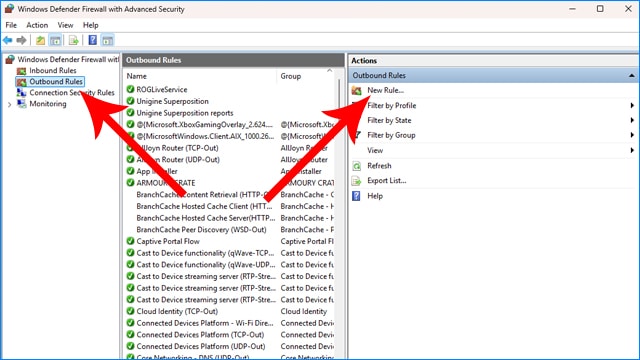Click the green check icon beside Cloud Identity (TCP-Out)
640x360 pixels.
point(130,311)
